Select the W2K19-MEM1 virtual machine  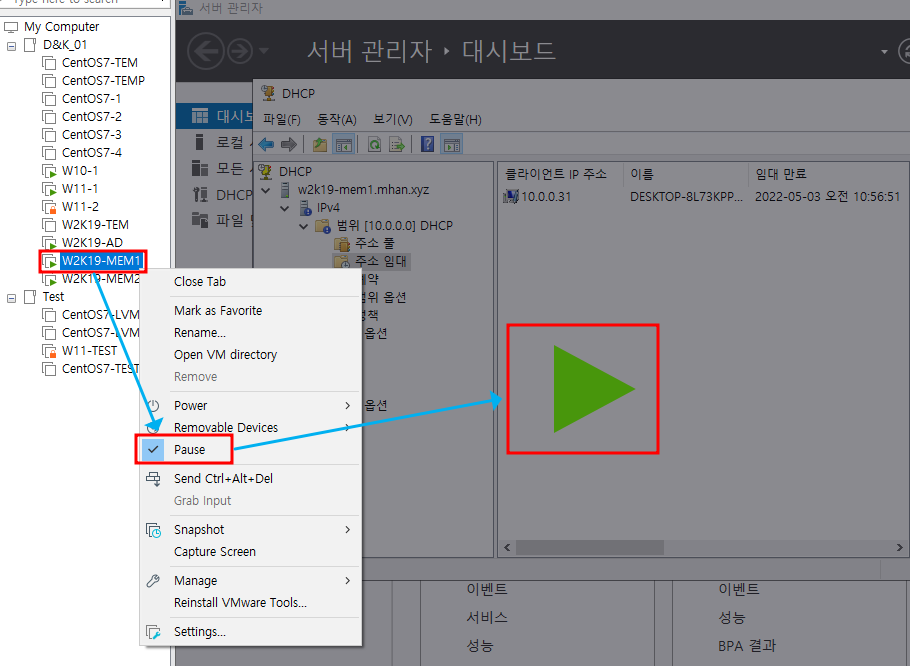tap(101, 261)
